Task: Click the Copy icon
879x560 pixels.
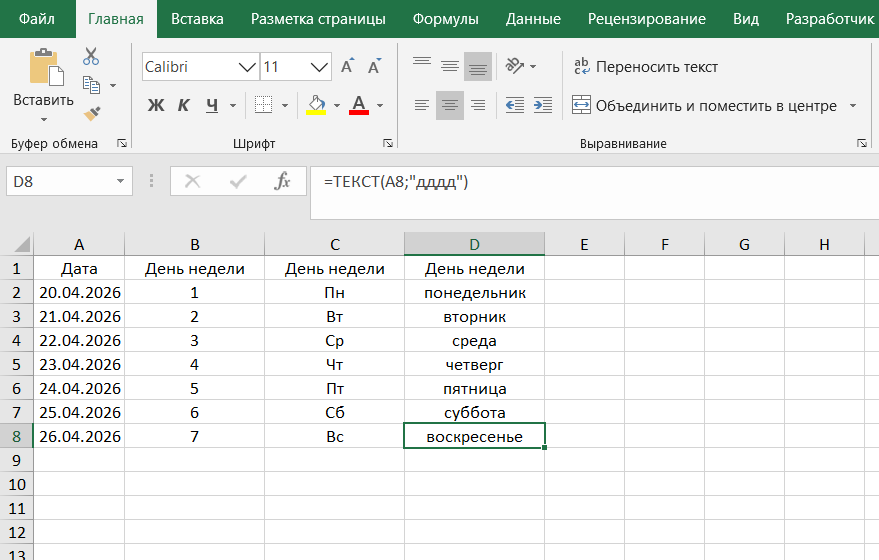Action: [x=91, y=85]
